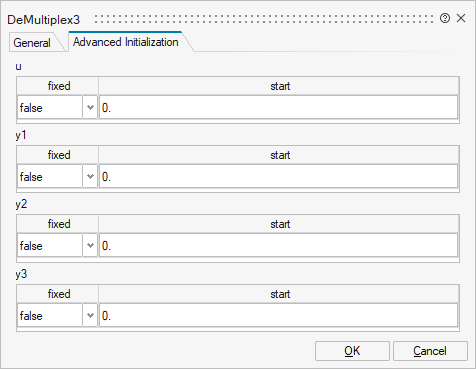The image size is (476, 369).
Task: Expand the fixed dropdown arrow for u
Action: (90, 108)
